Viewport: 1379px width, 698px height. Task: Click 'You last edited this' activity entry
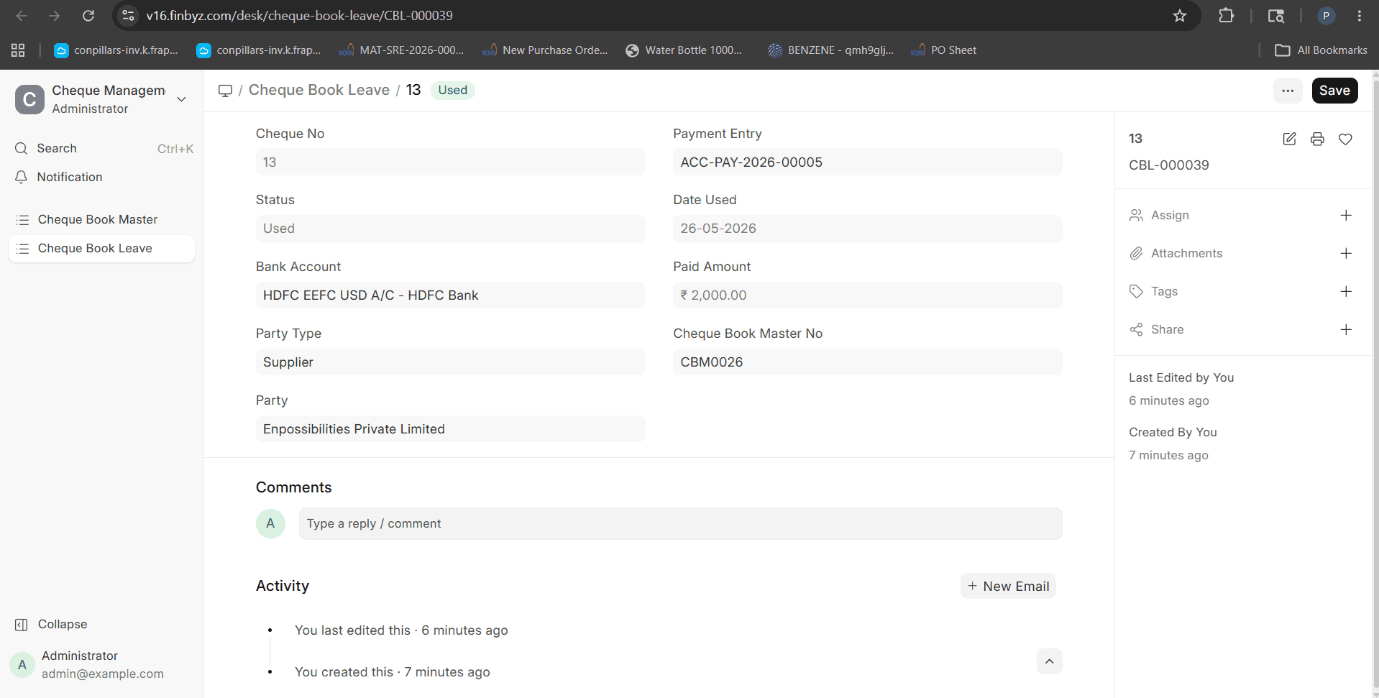pos(401,630)
